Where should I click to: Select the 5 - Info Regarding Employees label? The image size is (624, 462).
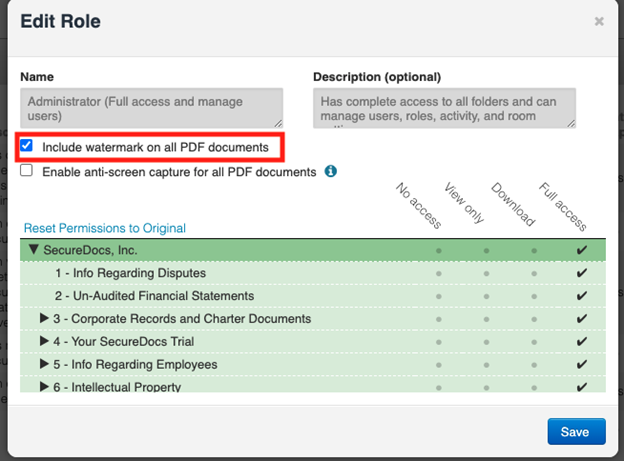pos(135,365)
